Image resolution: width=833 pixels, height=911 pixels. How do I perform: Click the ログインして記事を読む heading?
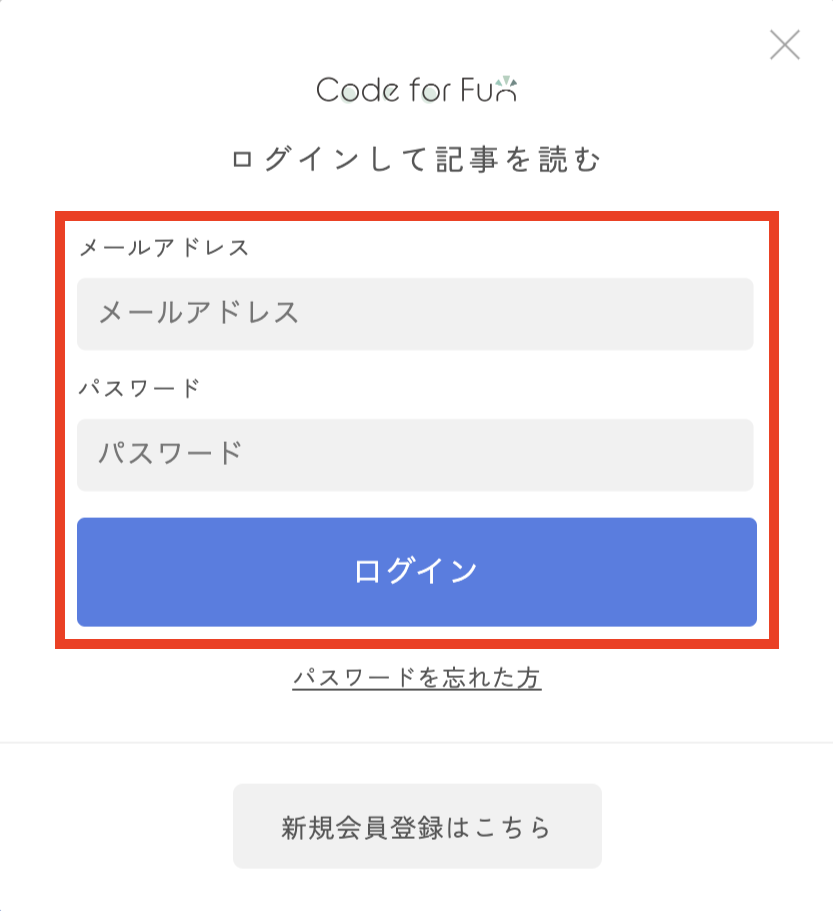click(x=416, y=159)
